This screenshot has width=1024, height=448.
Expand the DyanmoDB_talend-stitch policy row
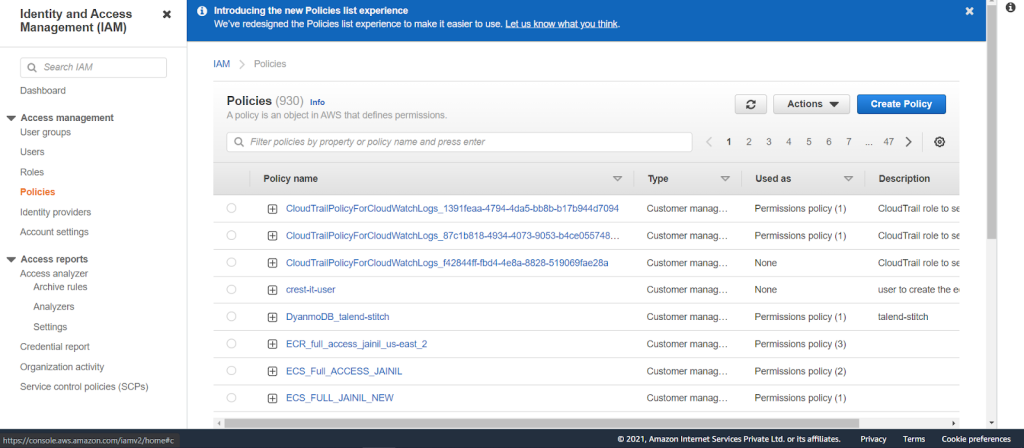(272, 317)
